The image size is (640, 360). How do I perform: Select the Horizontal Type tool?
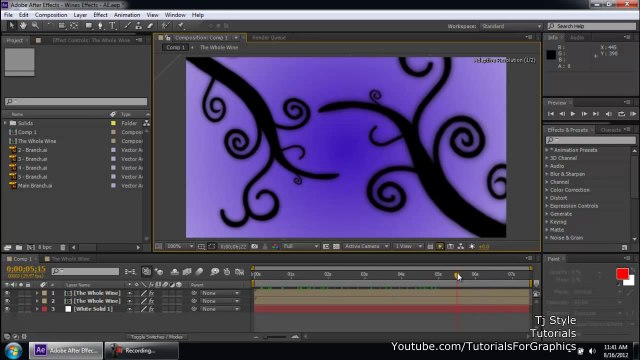pyautogui.click(x=112, y=26)
